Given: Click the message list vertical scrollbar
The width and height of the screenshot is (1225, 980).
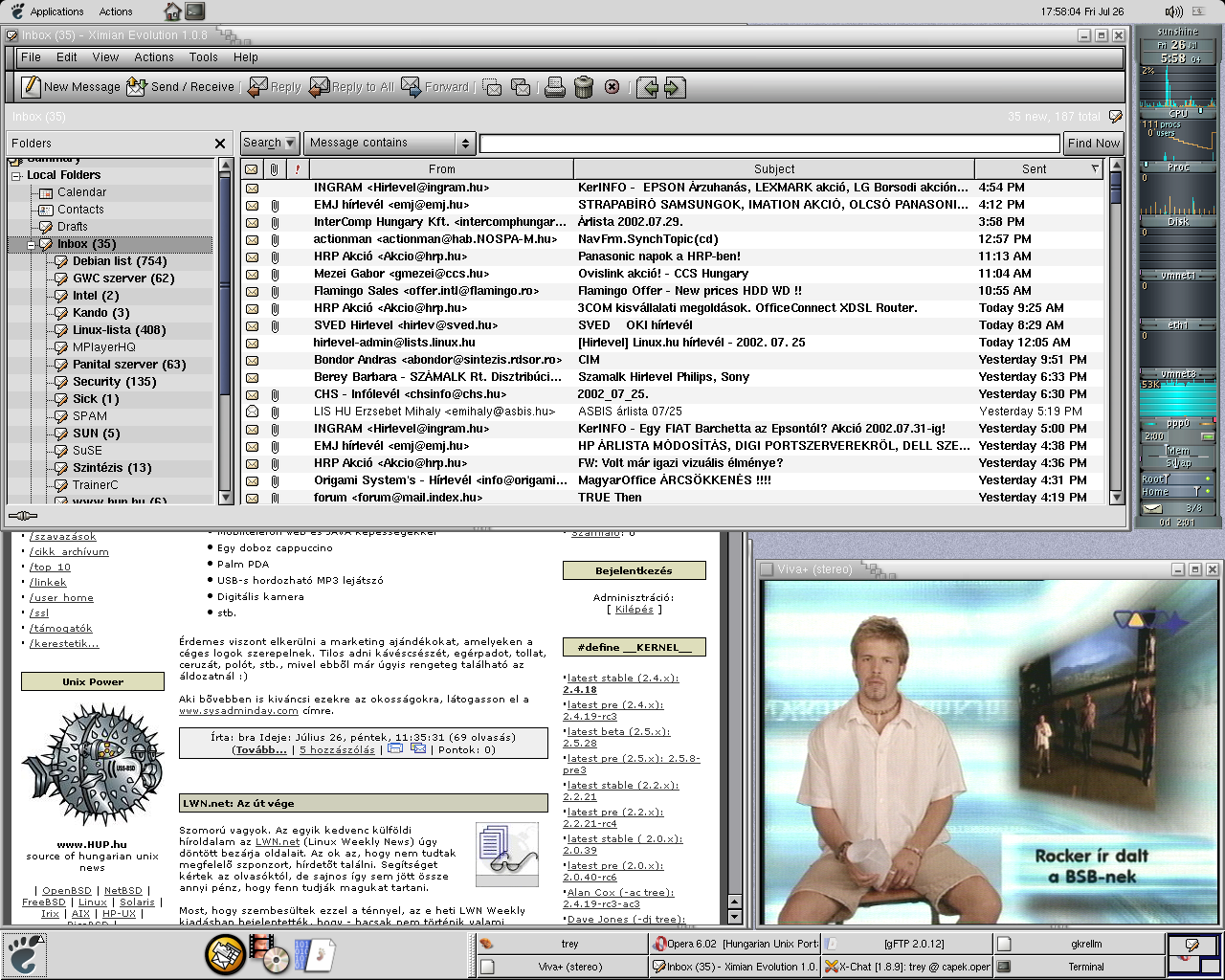Looking at the screenshot, I should pos(1116,333).
